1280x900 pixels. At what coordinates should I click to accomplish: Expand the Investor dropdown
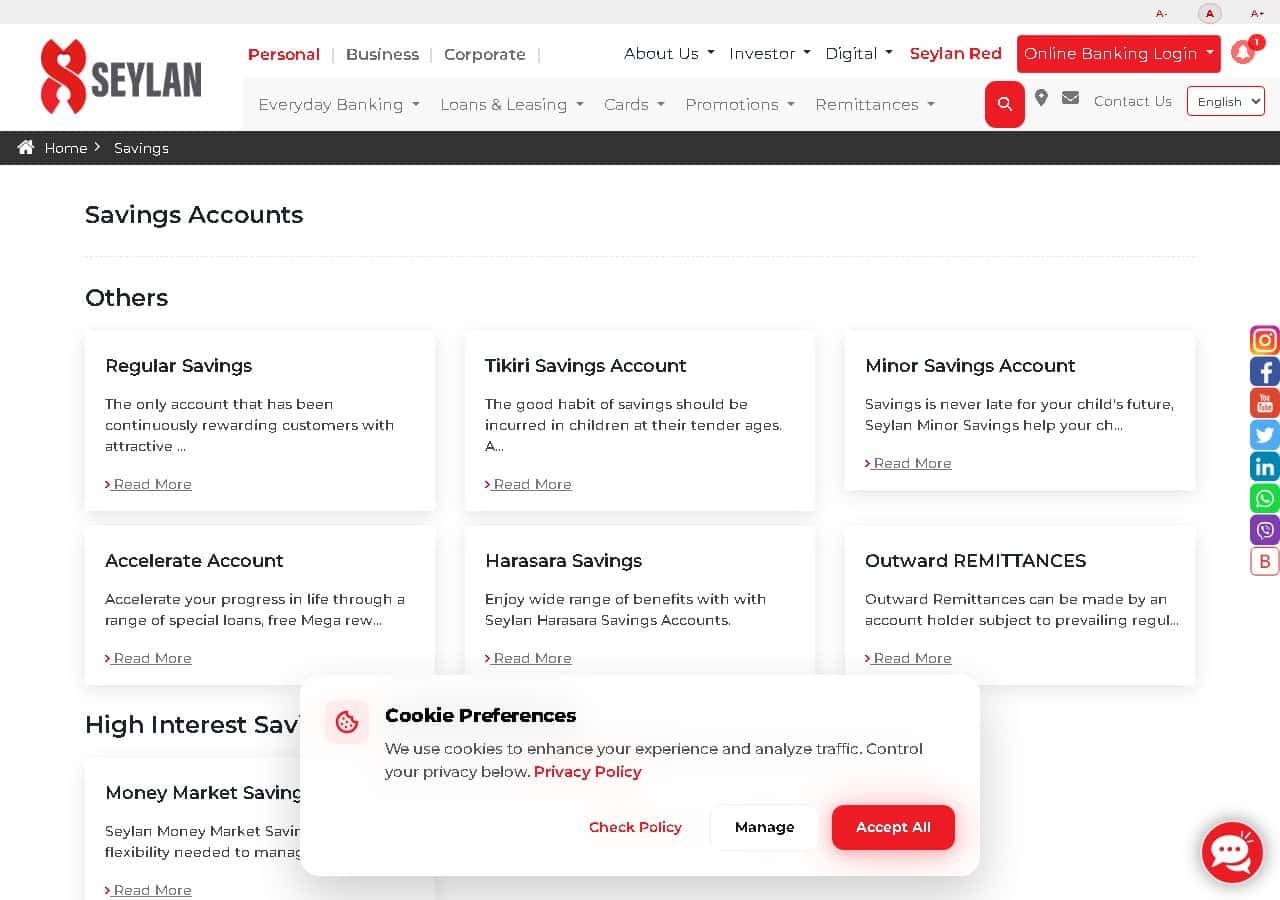pos(770,53)
